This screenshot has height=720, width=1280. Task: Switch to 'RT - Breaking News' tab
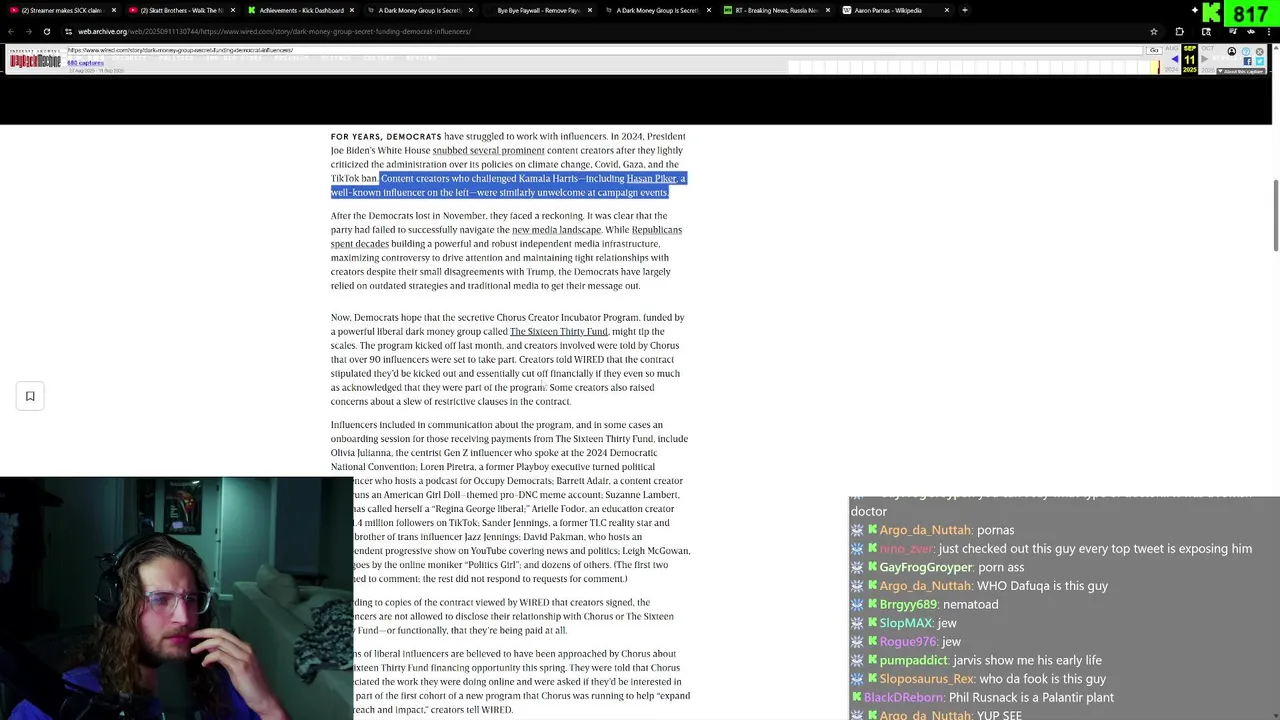(x=776, y=10)
